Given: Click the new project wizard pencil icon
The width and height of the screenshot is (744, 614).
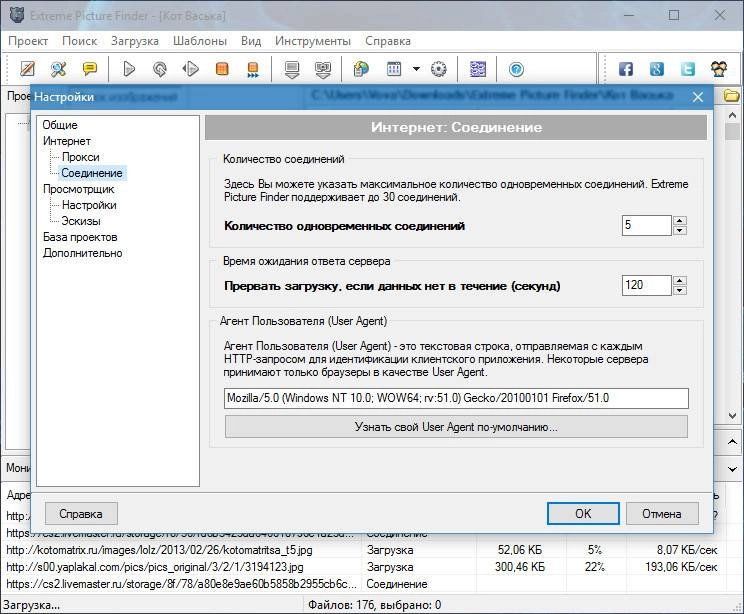Looking at the screenshot, I should click(28, 69).
